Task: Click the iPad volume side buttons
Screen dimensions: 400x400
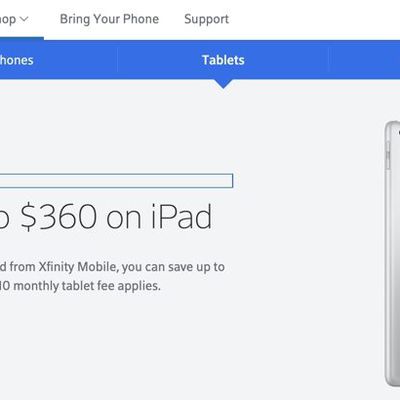Action: coord(387,154)
